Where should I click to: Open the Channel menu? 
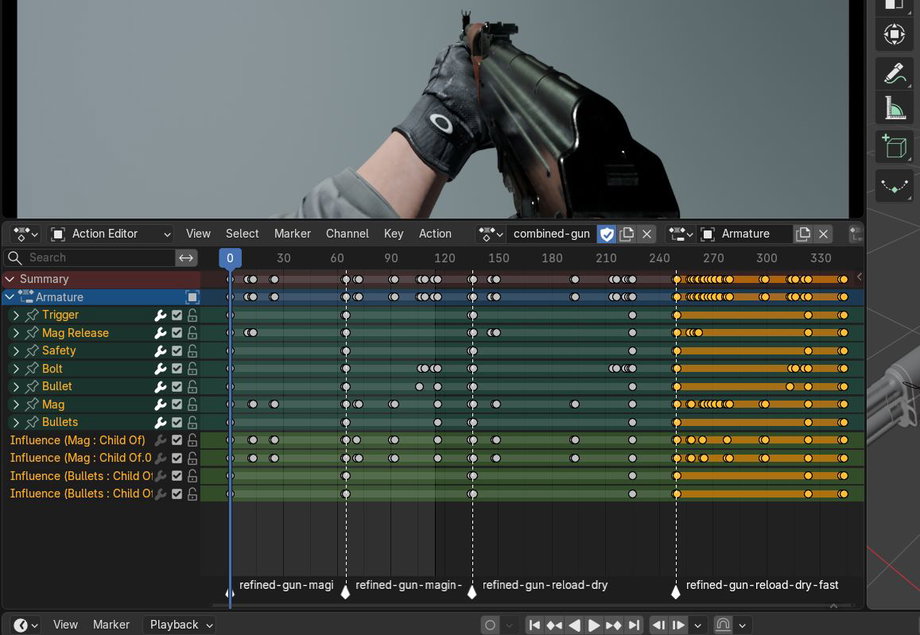pyautogui.click(x=347, y=234)
